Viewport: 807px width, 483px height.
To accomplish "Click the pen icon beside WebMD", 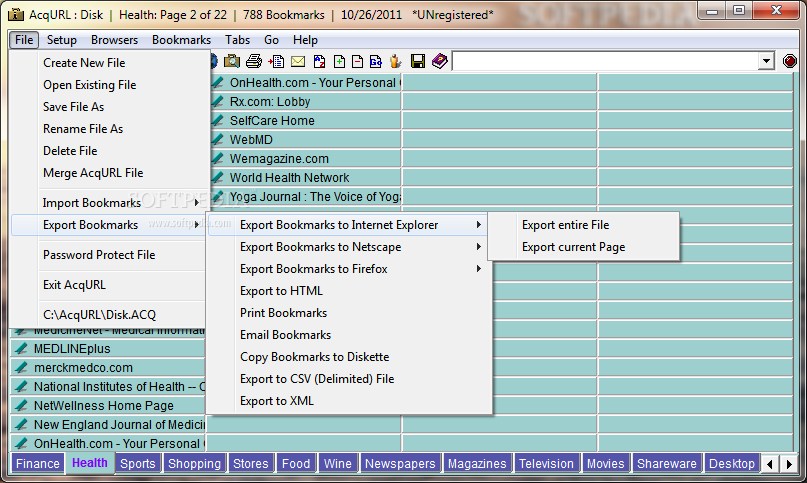I will tap(218, 140).
